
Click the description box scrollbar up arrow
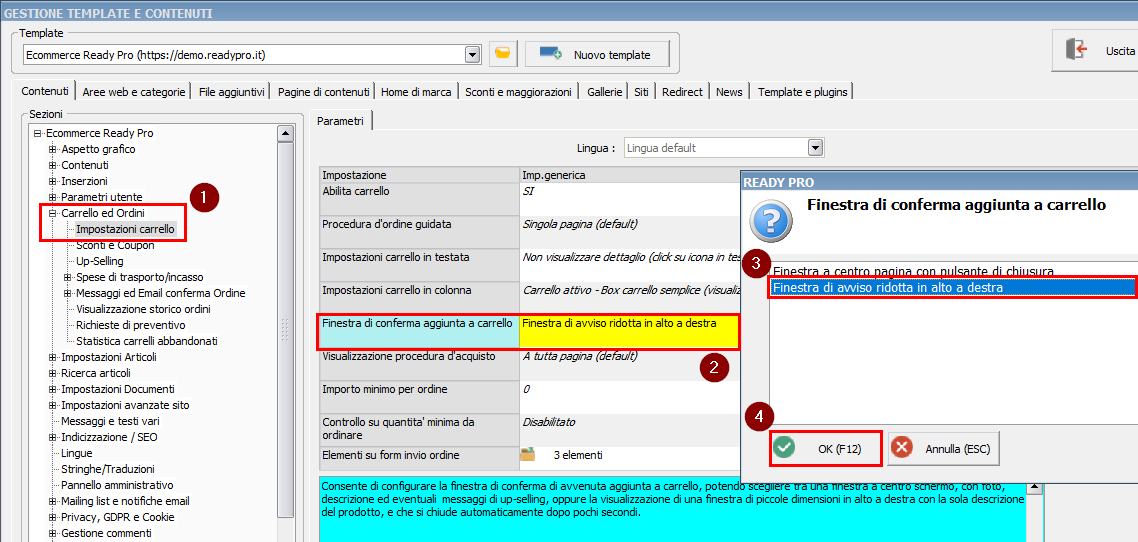[x=1035, y=488]
